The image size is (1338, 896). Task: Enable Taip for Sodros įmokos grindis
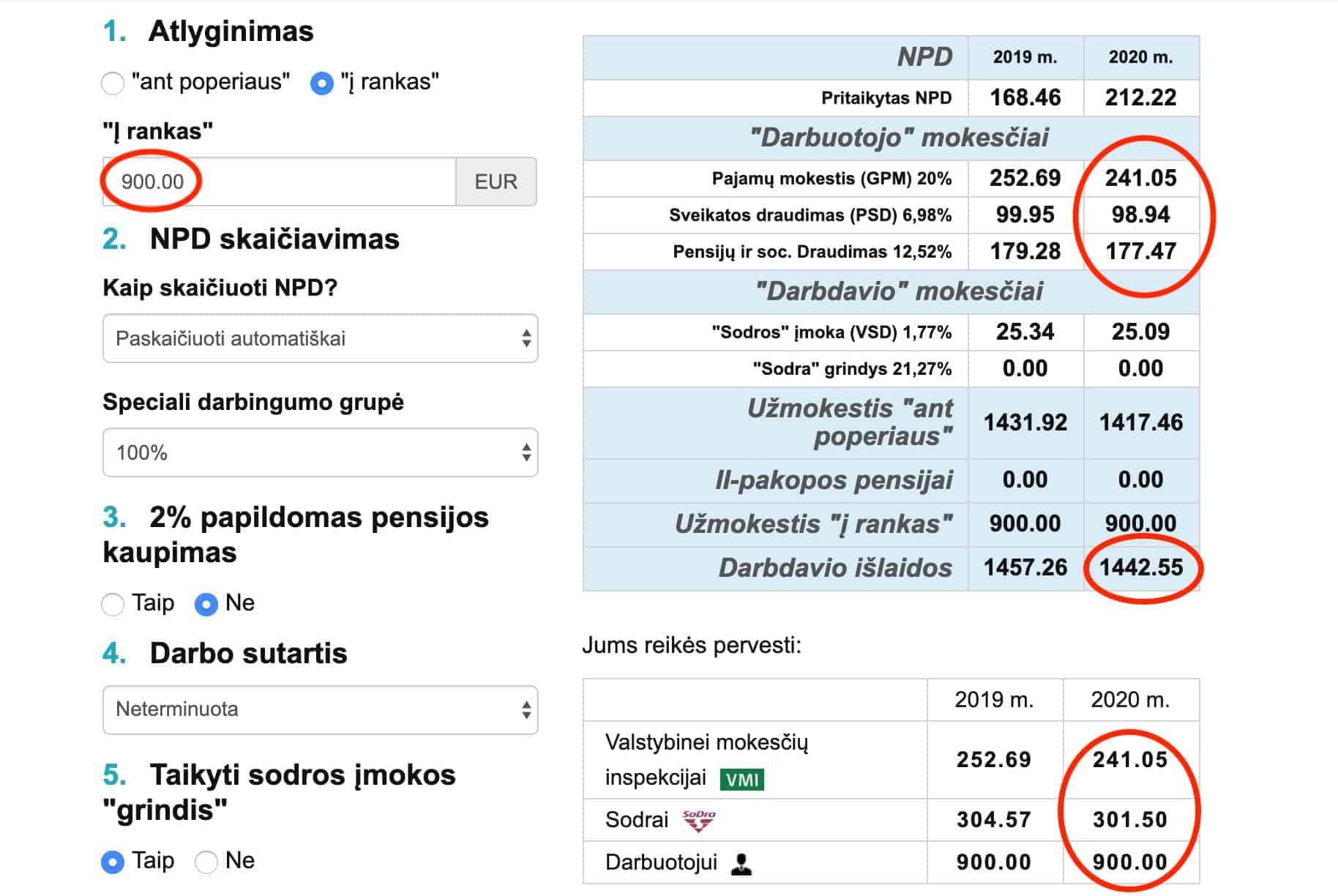click(x=113, y=862)
